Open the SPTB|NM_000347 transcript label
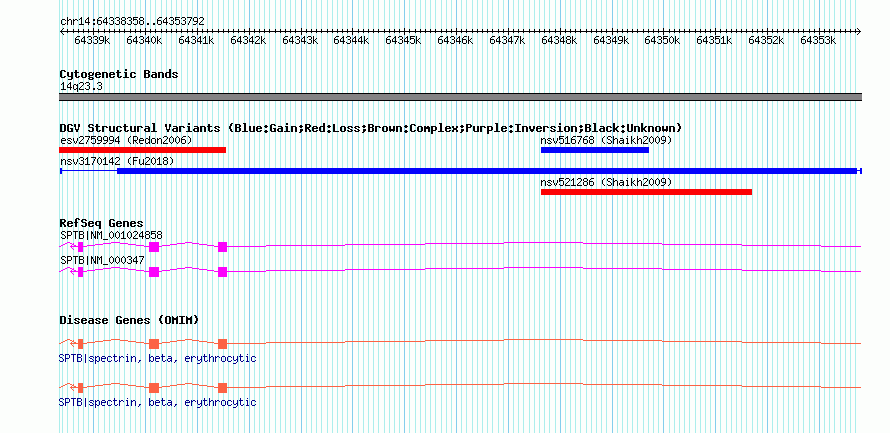This screenshot has width=890, height=433. pyautogui.click(x=102, y=260)
